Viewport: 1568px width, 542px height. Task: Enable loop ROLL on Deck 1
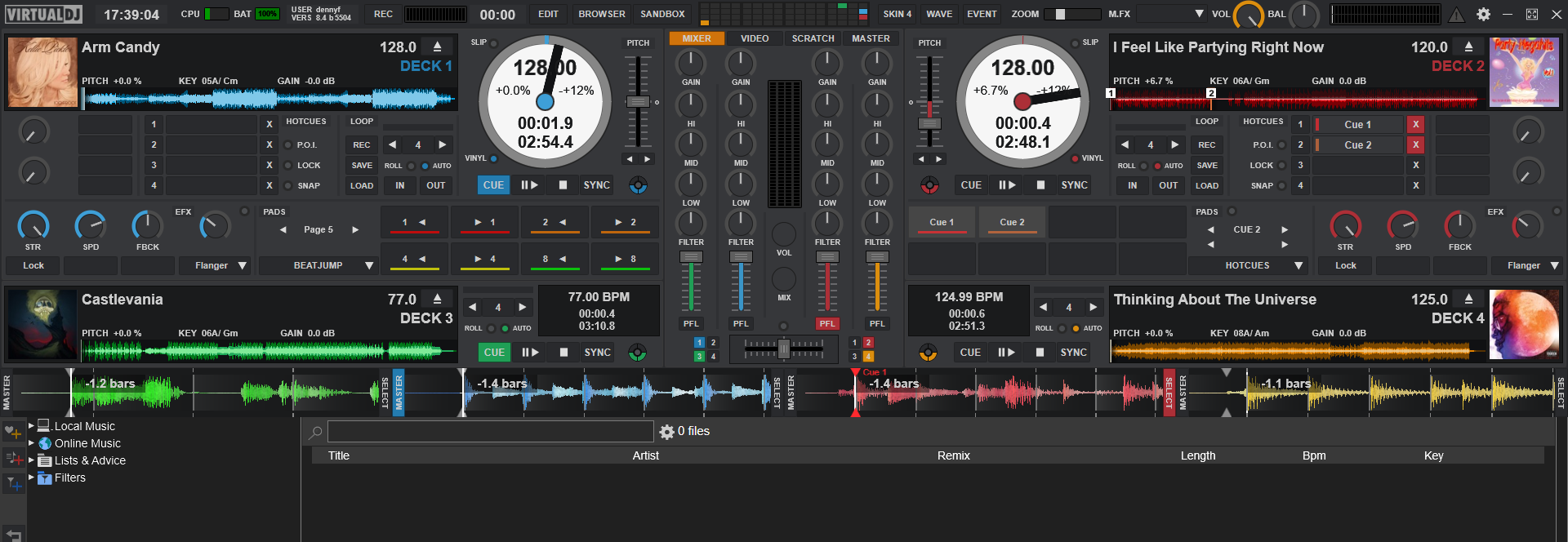[412, 166]
